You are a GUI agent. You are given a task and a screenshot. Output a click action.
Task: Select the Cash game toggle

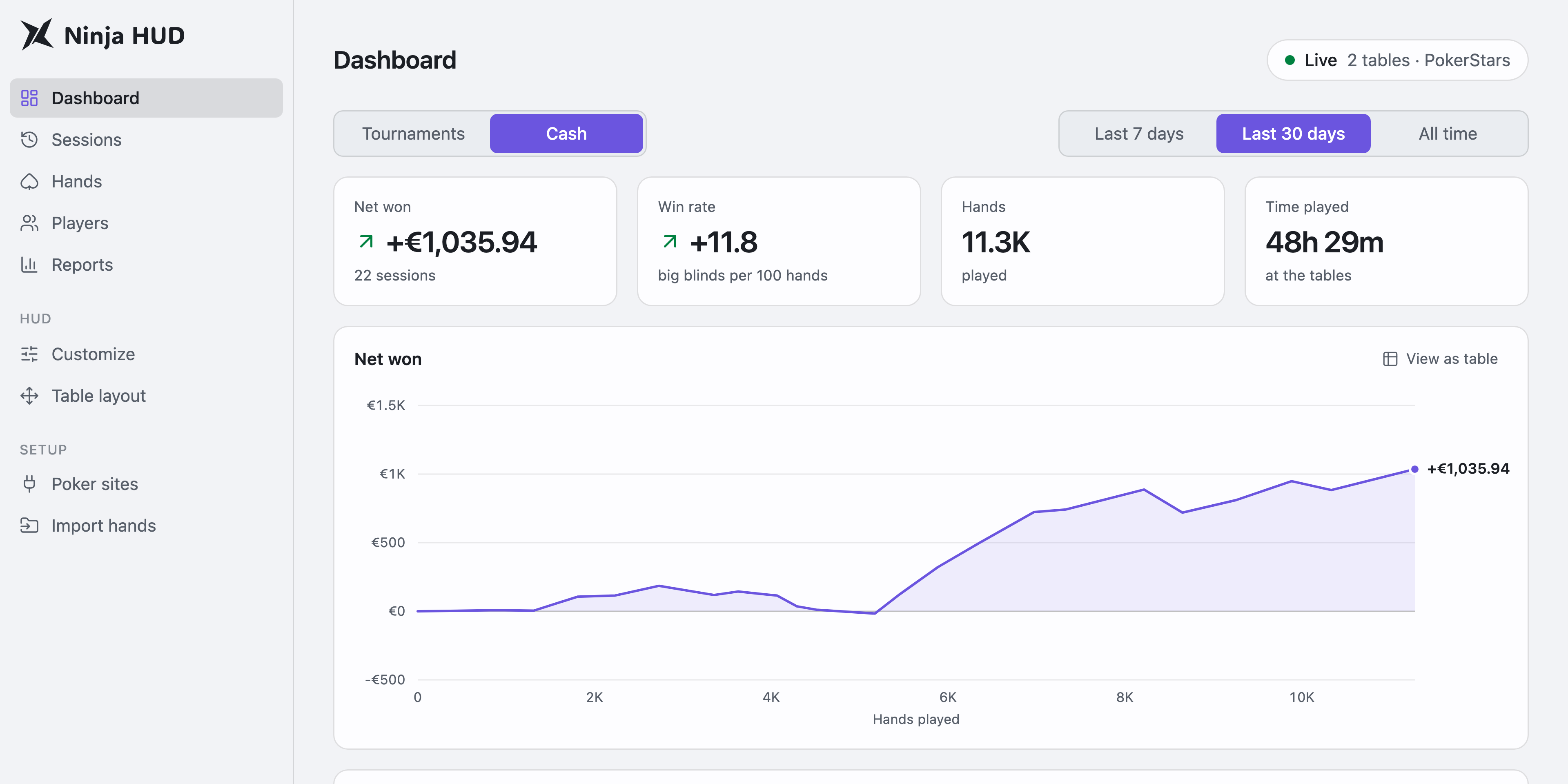coord(566,133)
